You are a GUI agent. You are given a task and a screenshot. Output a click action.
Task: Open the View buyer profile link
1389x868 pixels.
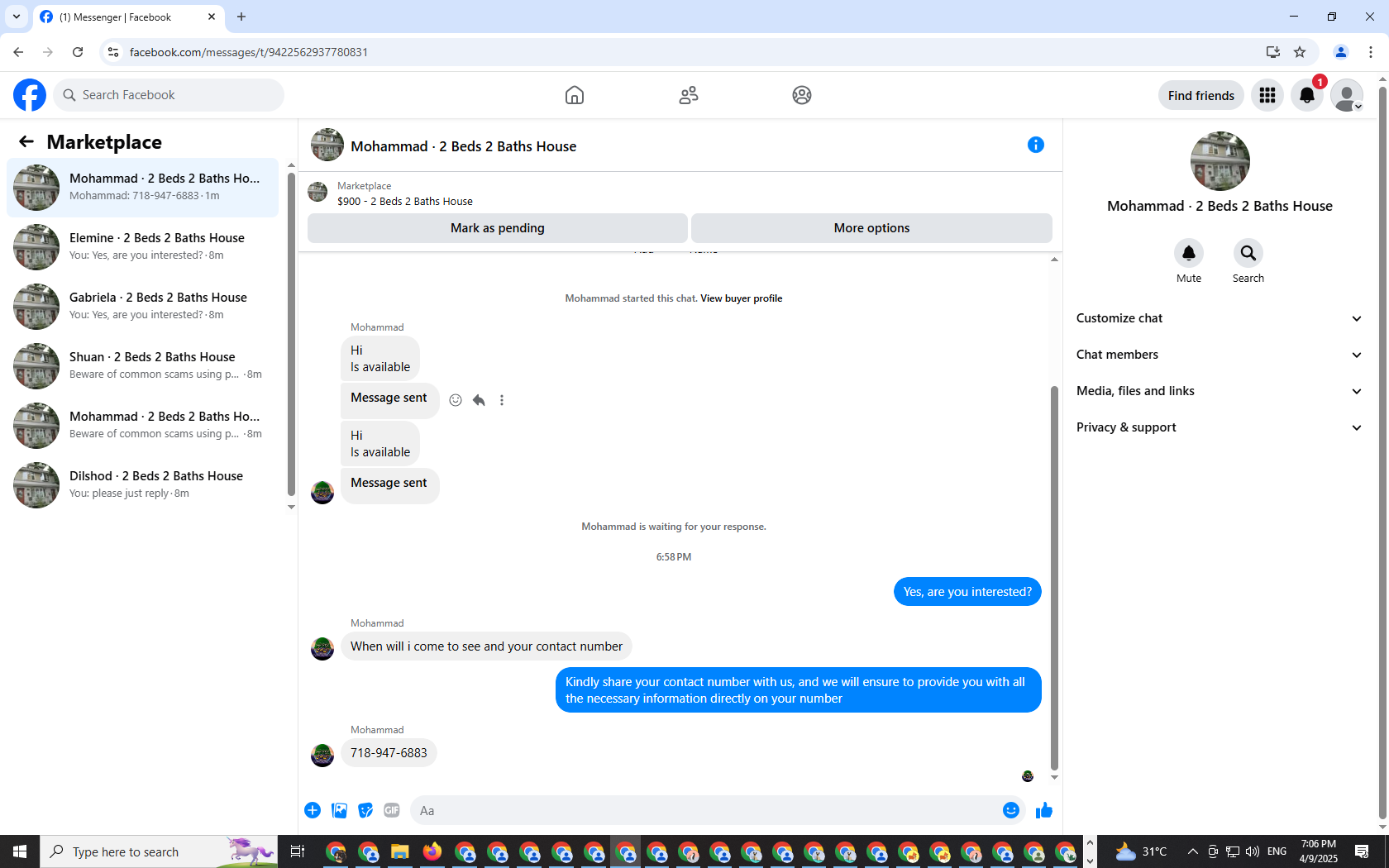coord(742,298)
